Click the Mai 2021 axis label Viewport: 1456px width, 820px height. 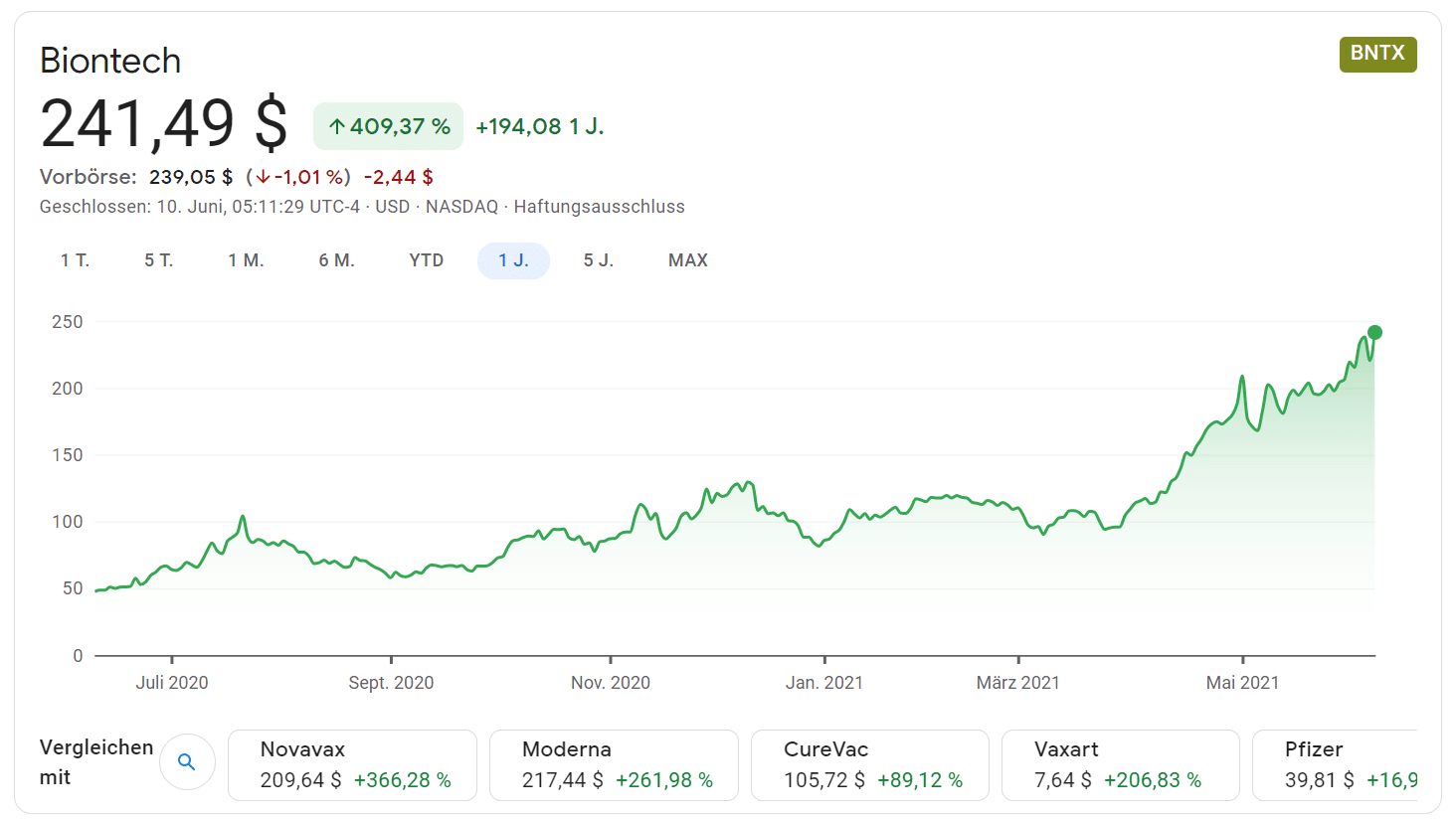1242,683
